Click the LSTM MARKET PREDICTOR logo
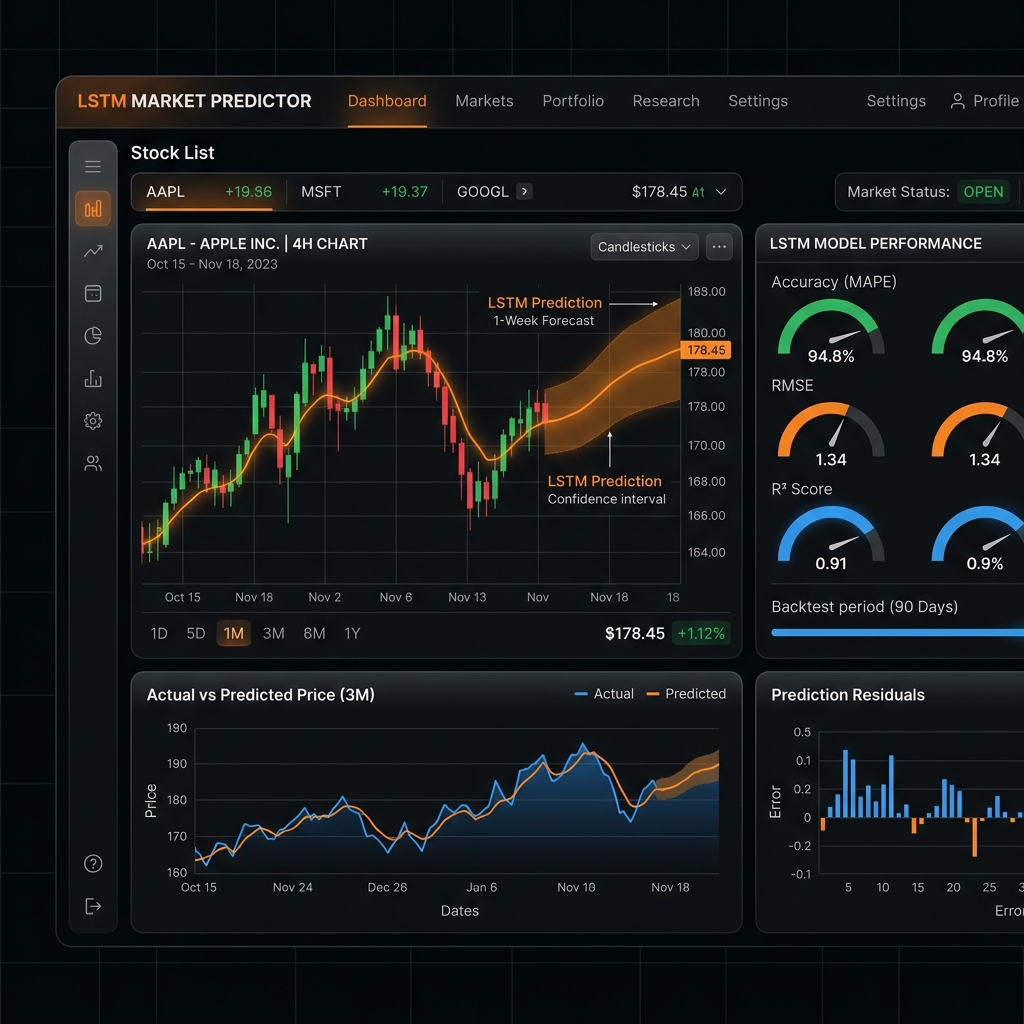Screen dimensions: 1024x1024 [194, 101]
